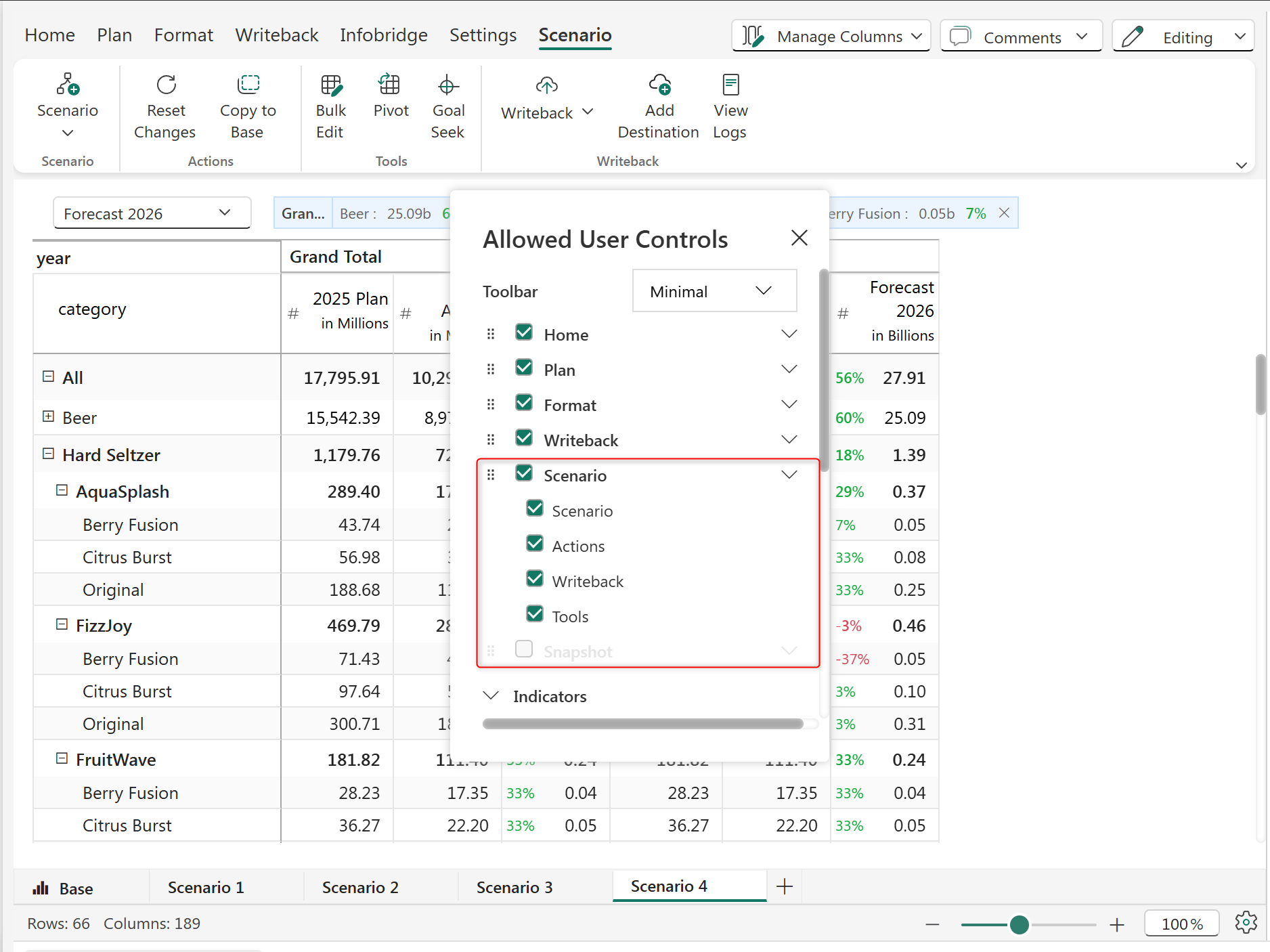The image size is (1270, 952).
Task: Expand the Indicators section
Action: pyautogui.click(x=491, y=696)
